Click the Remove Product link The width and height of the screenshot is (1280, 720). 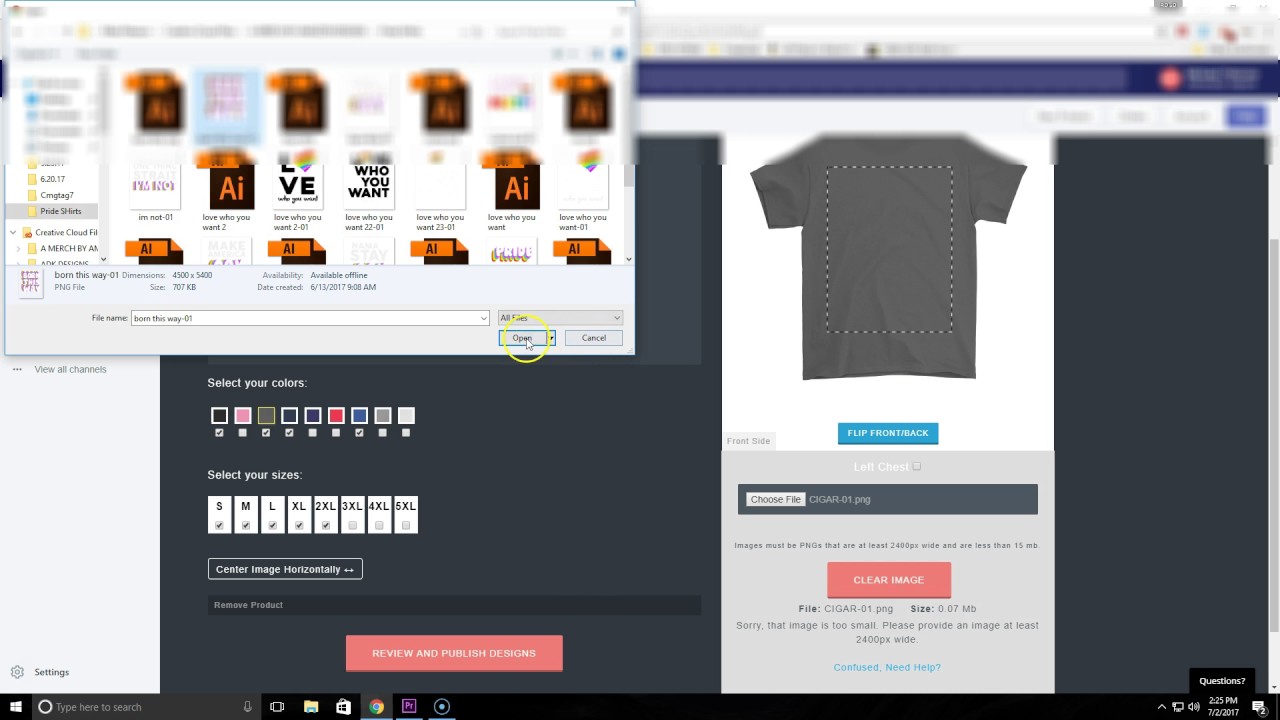point(248,605)
